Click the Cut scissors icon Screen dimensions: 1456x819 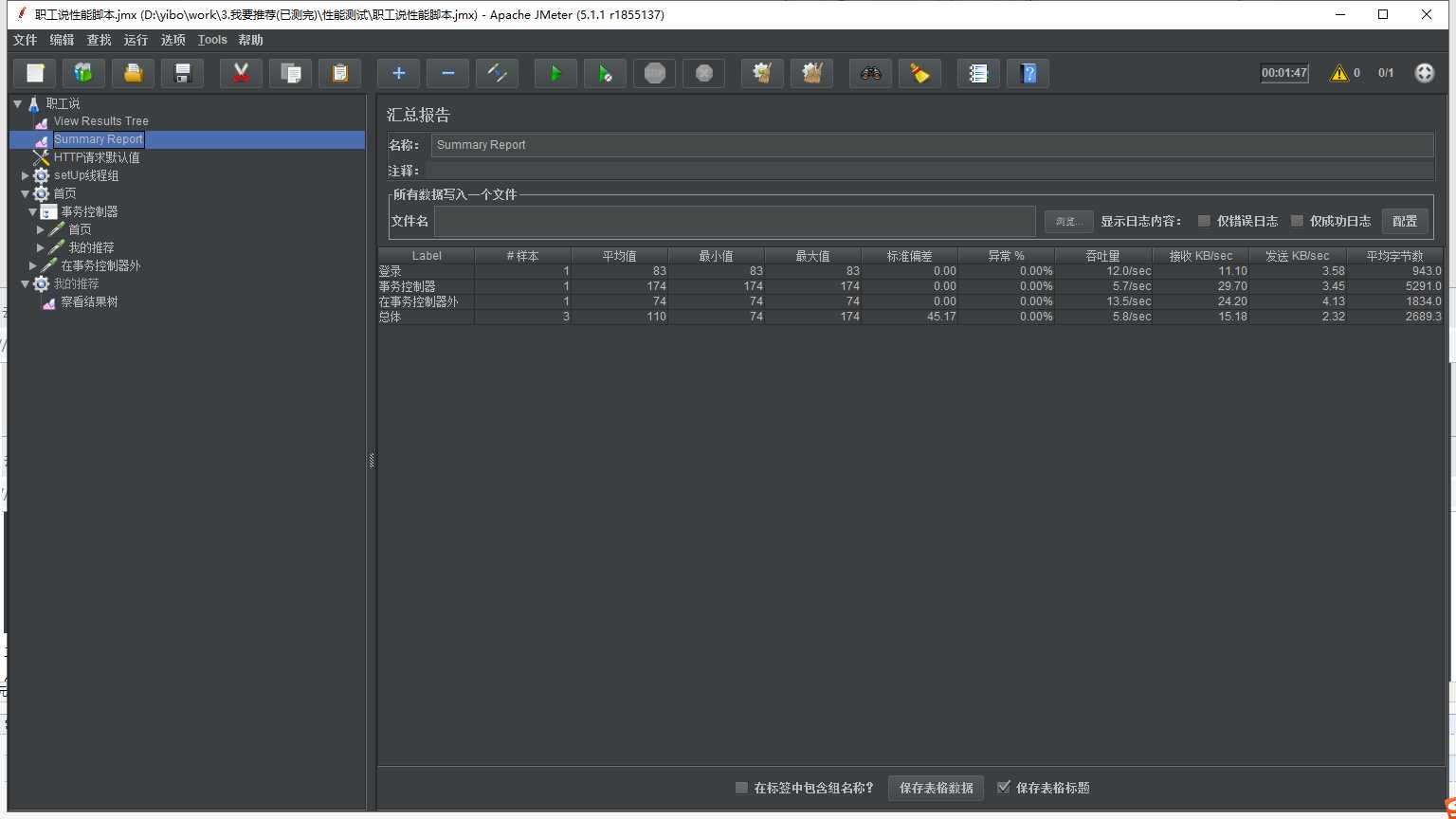[242, 73]
